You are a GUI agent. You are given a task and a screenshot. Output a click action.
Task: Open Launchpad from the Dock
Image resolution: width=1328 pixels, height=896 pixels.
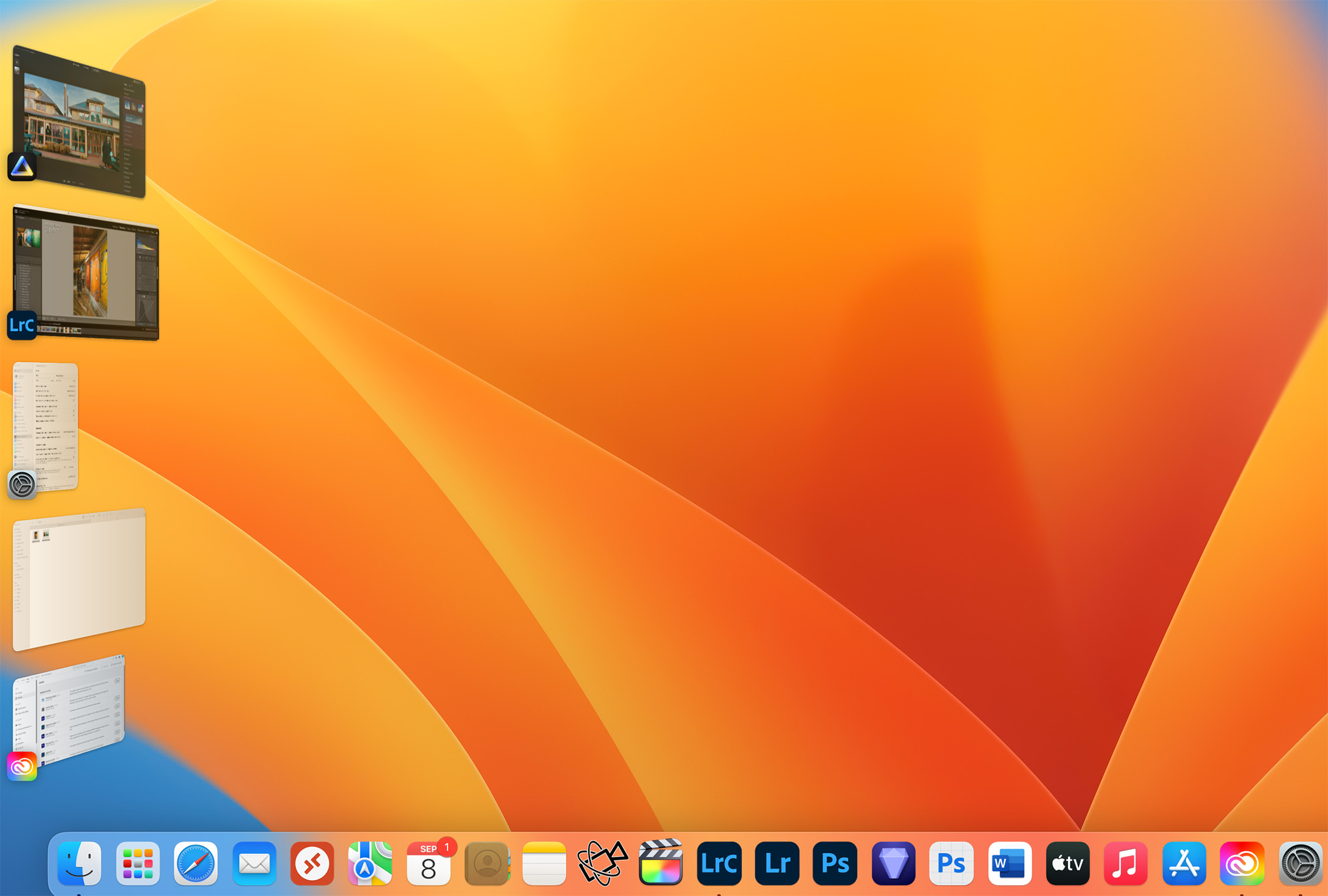click(x=138, y=863)
